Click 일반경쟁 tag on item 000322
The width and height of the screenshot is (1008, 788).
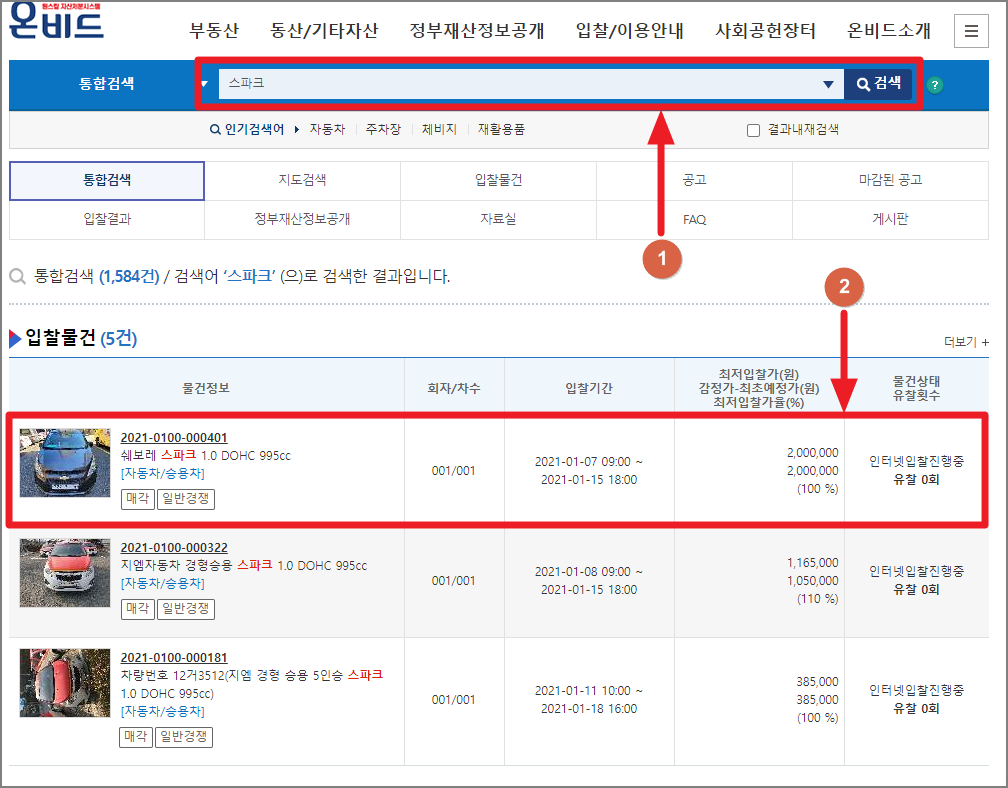coord(186,609)
